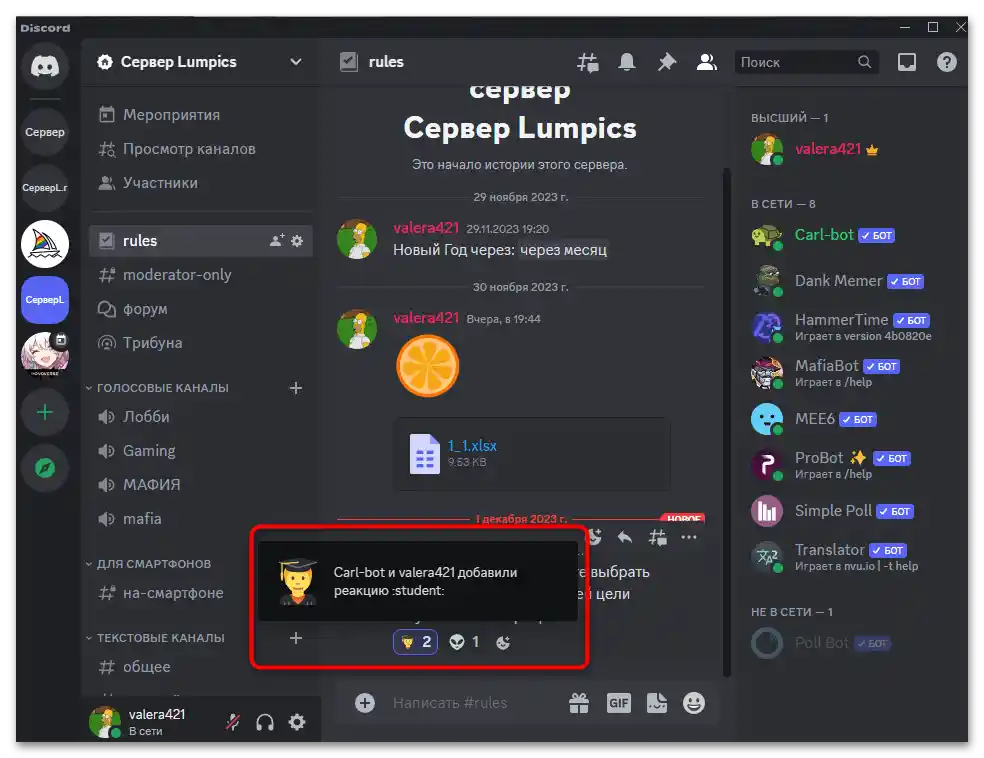Open the Help question mark icon

[946, 62]
